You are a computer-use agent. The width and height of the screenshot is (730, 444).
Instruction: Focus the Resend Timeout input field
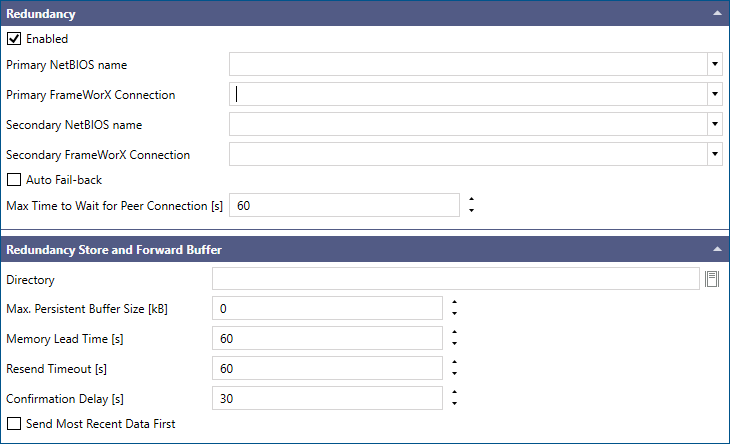click(327, 369)
